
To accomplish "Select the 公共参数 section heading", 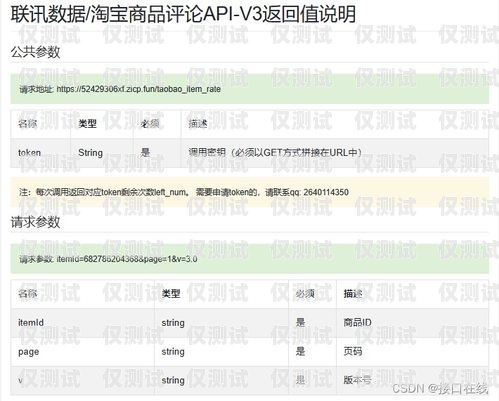I will (x=35, y=52).
